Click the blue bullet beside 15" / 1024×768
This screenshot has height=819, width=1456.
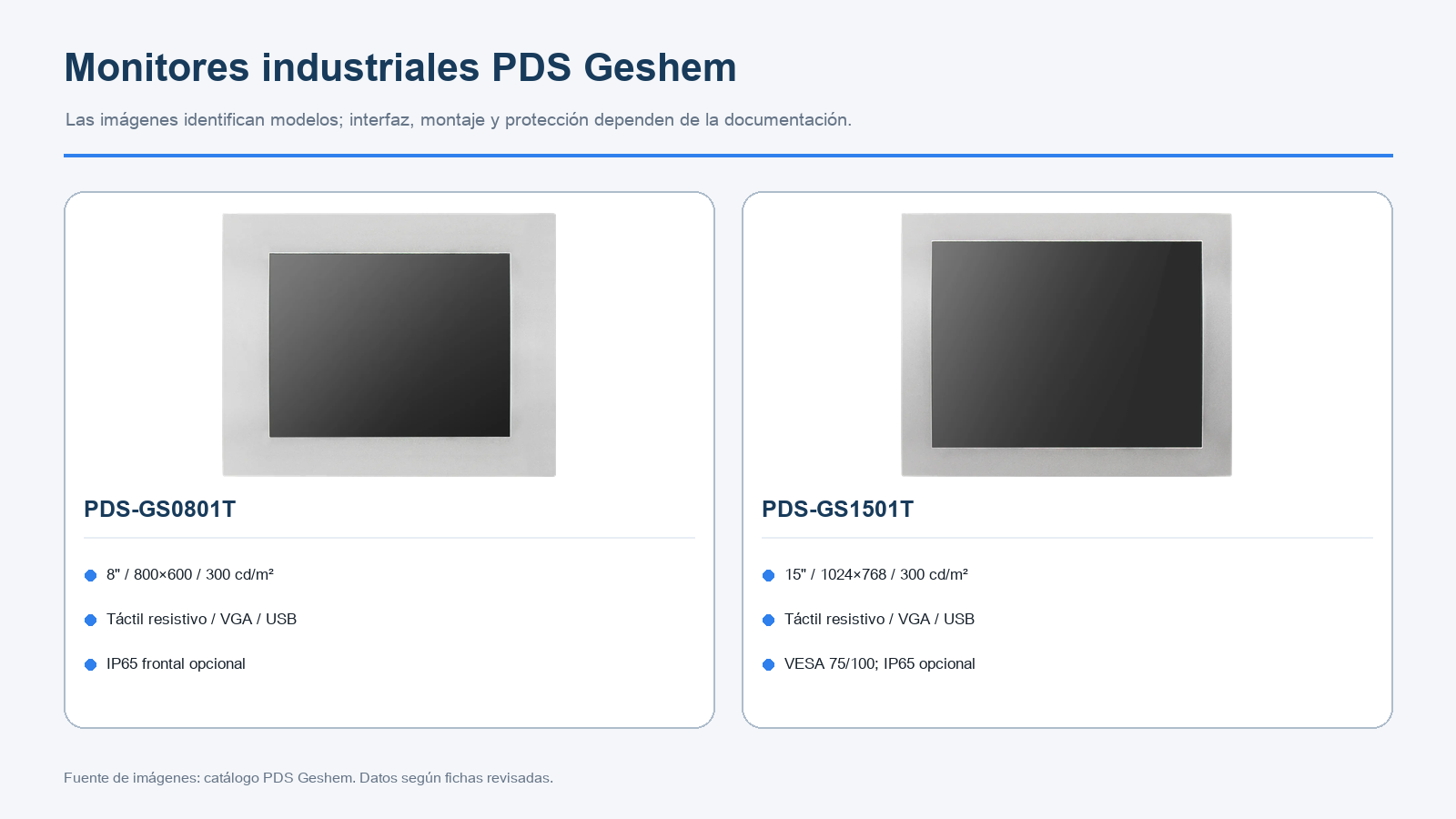[x=768, y=575]
